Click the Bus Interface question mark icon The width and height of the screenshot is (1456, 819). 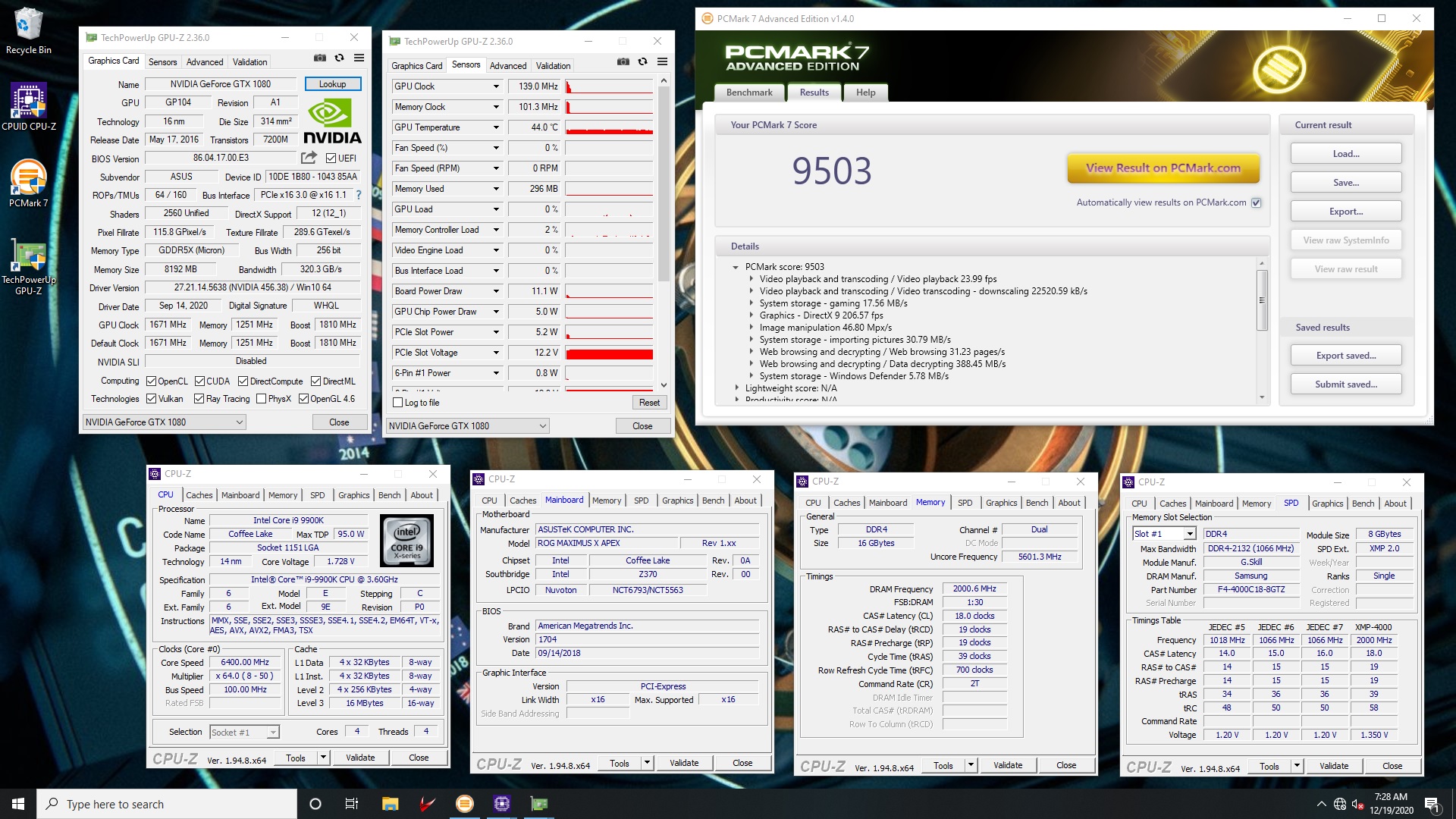point(359,195)
